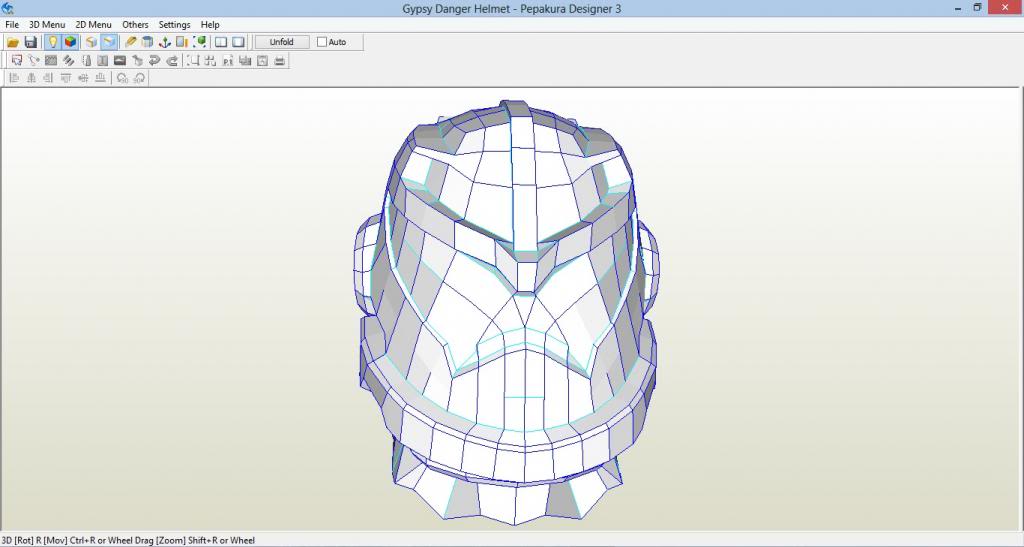Toggle the light bulb lighting switch

(x=52, y=42)
